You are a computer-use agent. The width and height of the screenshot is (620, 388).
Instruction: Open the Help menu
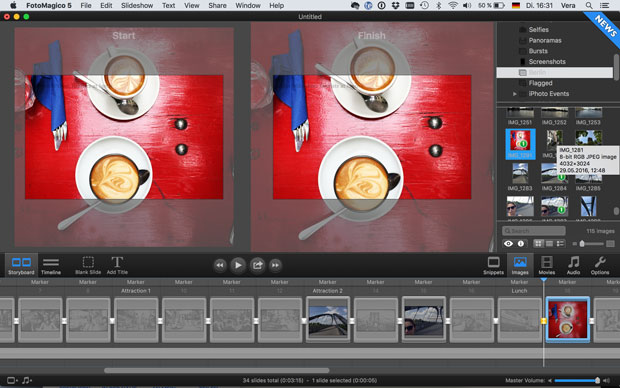(276, 6)
